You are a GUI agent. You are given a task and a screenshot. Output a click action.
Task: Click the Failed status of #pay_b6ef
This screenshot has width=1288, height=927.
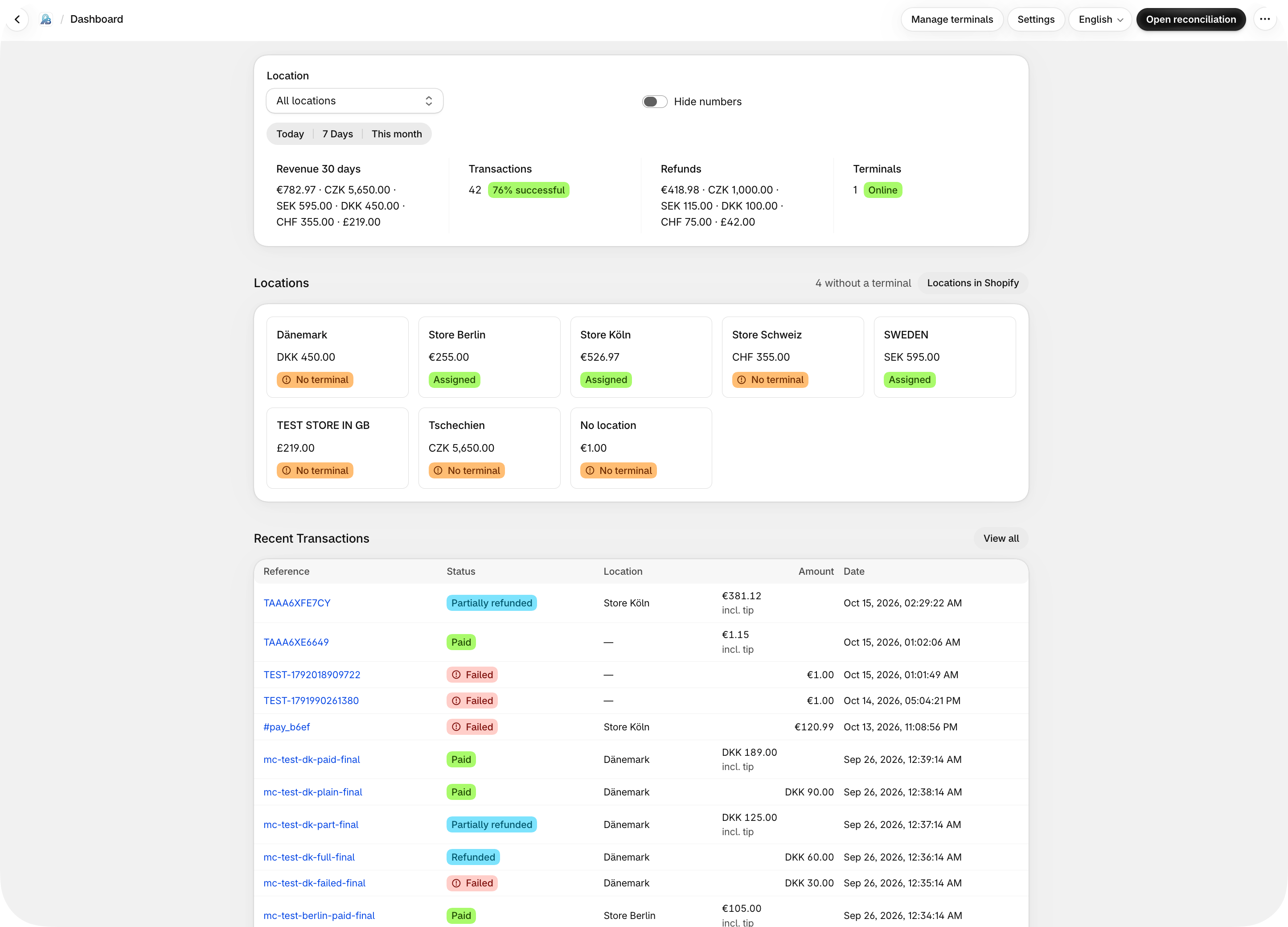pos(472,727)
